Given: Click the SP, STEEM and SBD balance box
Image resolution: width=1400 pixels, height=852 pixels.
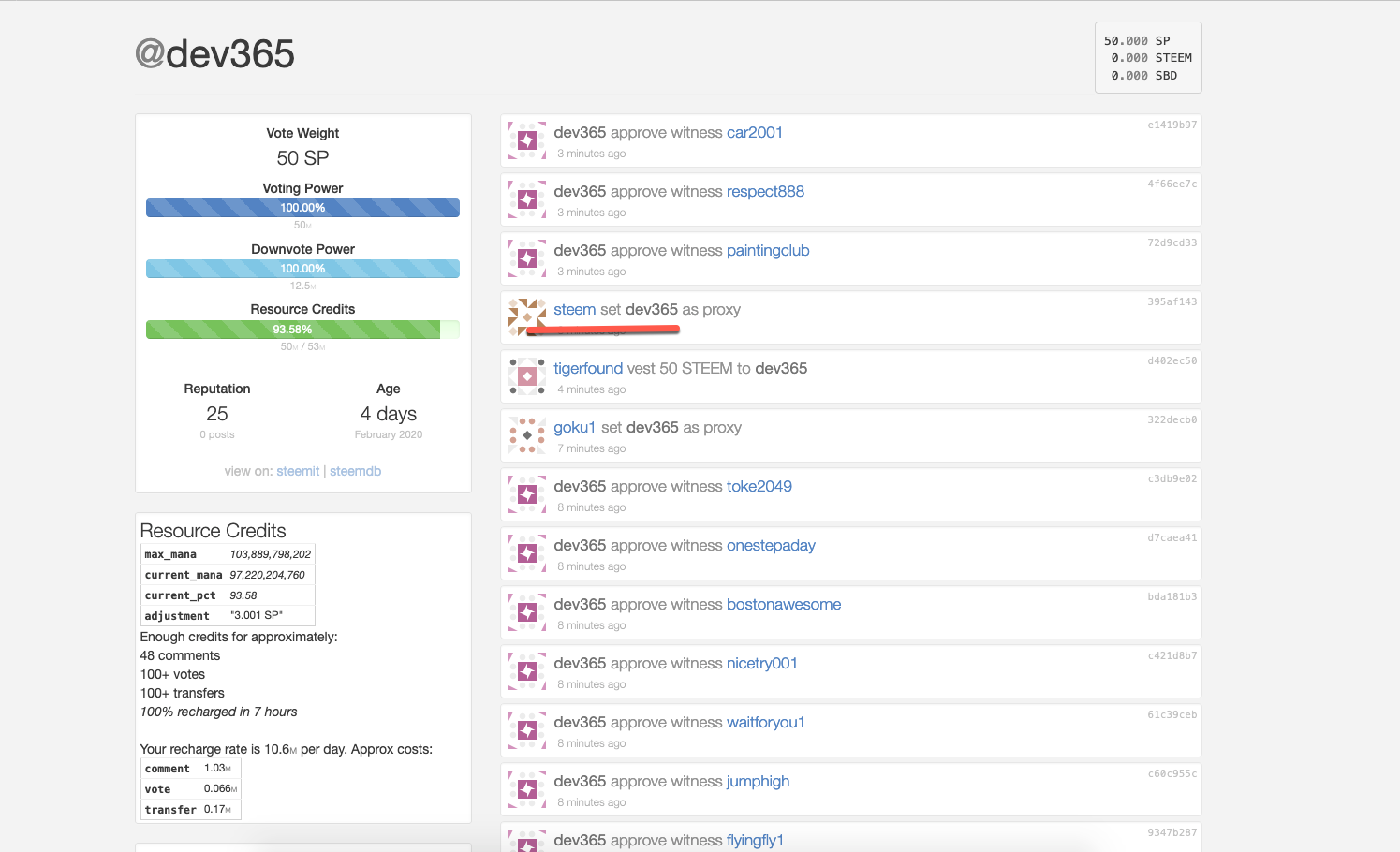Looking at the screenshot, I should pos(1147,58).
